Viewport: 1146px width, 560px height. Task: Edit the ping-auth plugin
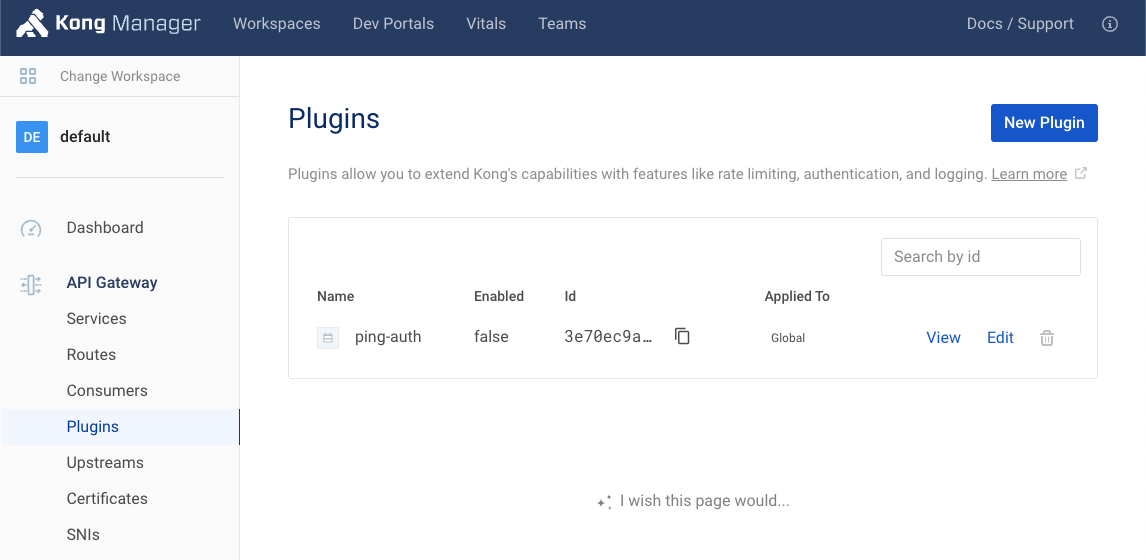(x=1000, y=338)
